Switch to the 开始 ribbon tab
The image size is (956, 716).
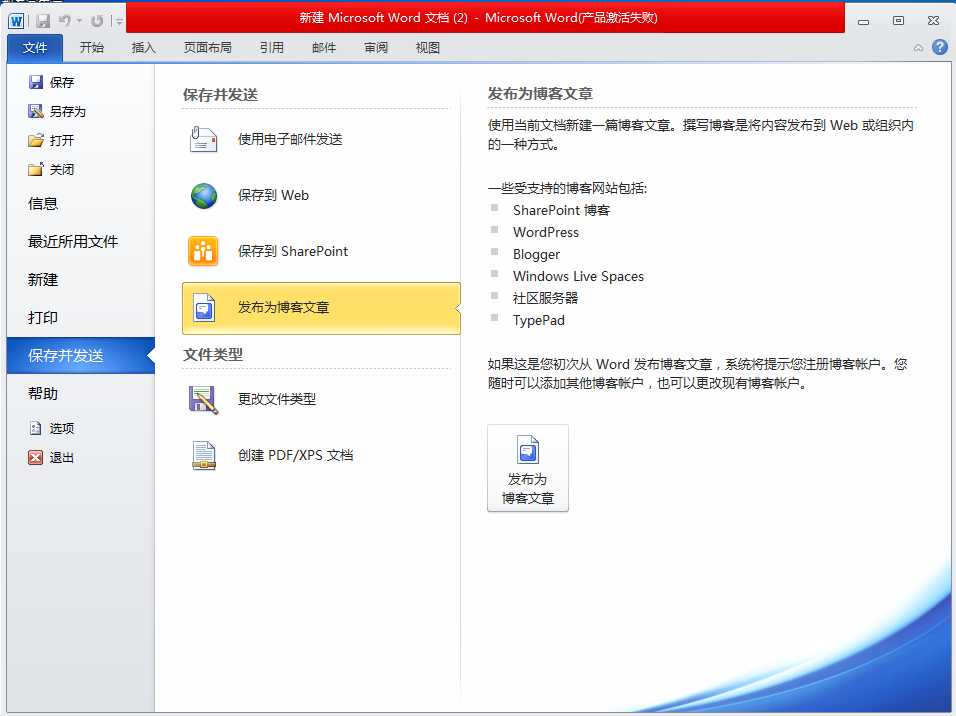pyautogui.click(x=91, y=48)
